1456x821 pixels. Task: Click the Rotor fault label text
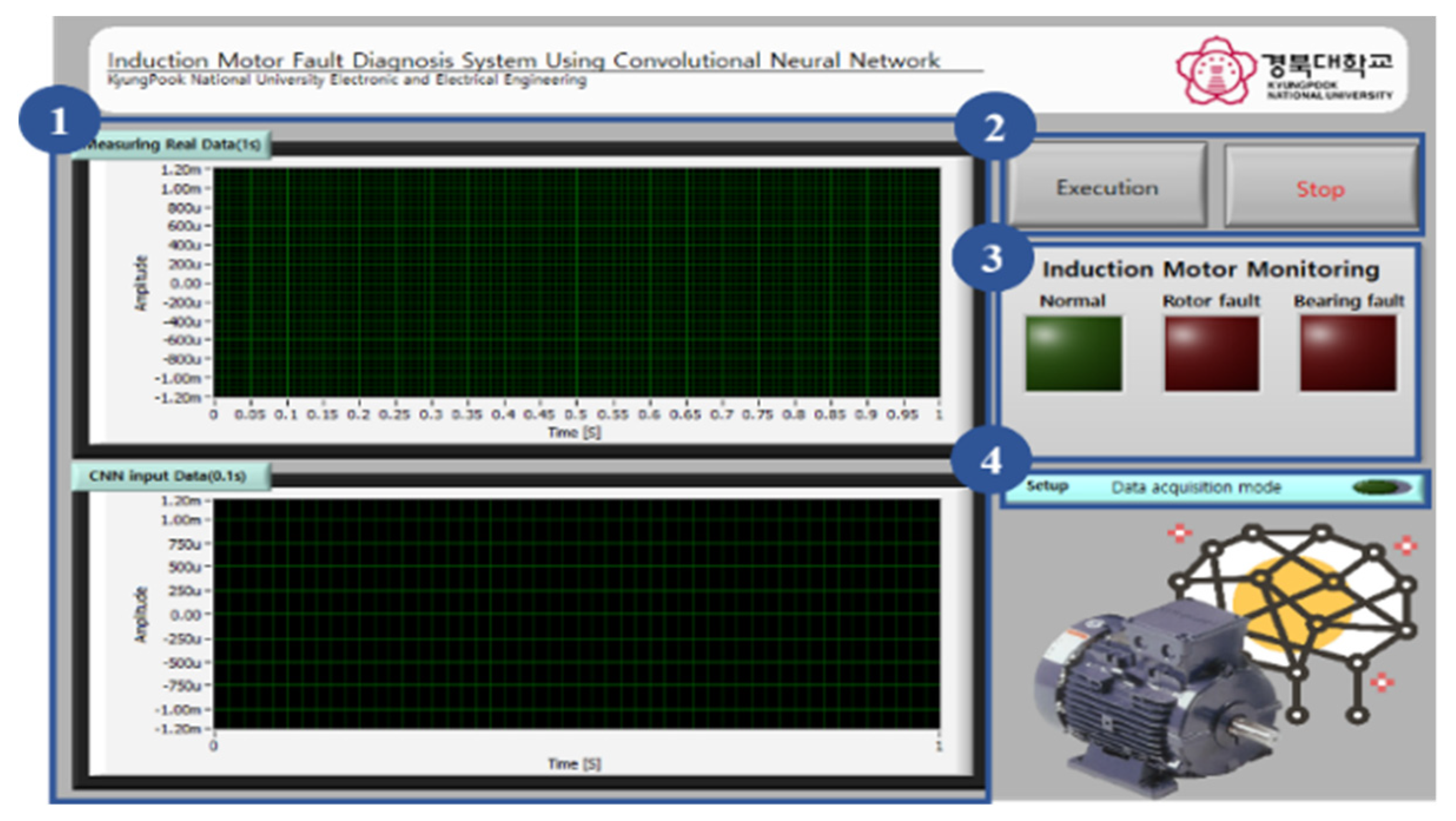(1212, 301)
